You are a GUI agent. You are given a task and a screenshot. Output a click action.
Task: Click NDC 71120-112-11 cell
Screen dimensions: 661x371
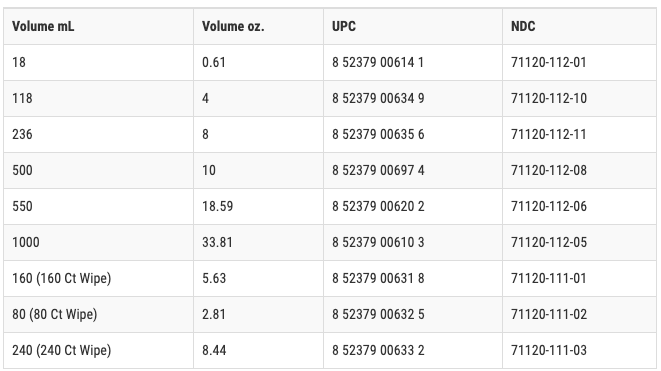[579, 134]
